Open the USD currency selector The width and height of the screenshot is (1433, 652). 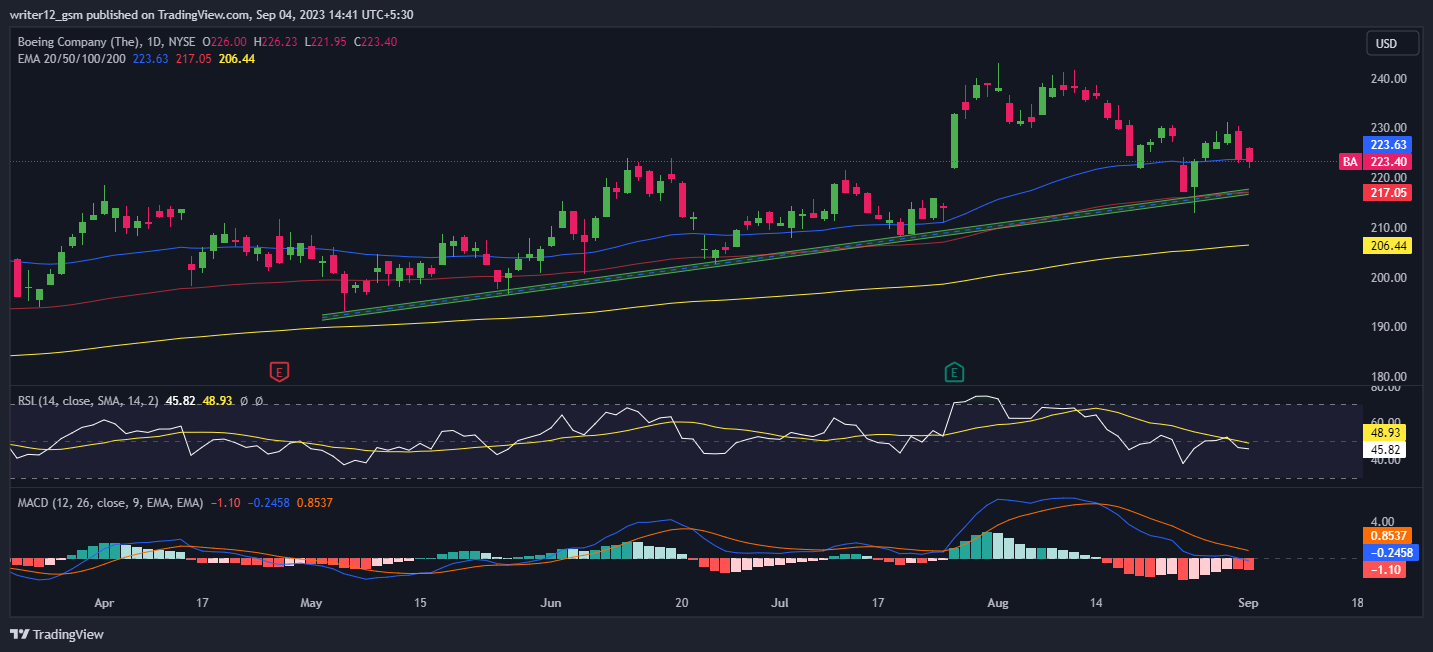1392,43
